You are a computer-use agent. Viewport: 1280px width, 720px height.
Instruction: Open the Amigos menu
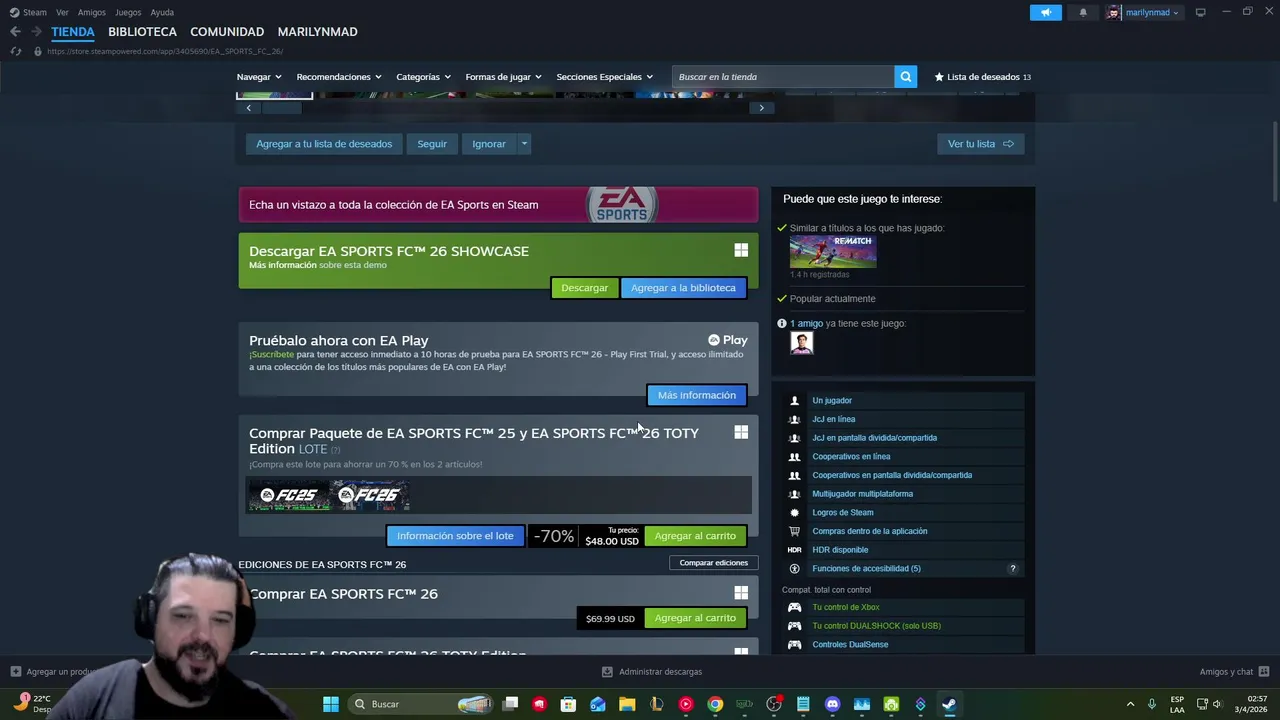pos(91,12)
